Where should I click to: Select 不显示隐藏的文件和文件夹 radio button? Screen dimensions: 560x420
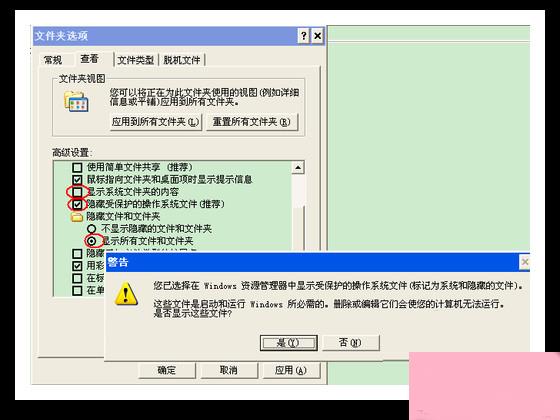tap(92, 229)
